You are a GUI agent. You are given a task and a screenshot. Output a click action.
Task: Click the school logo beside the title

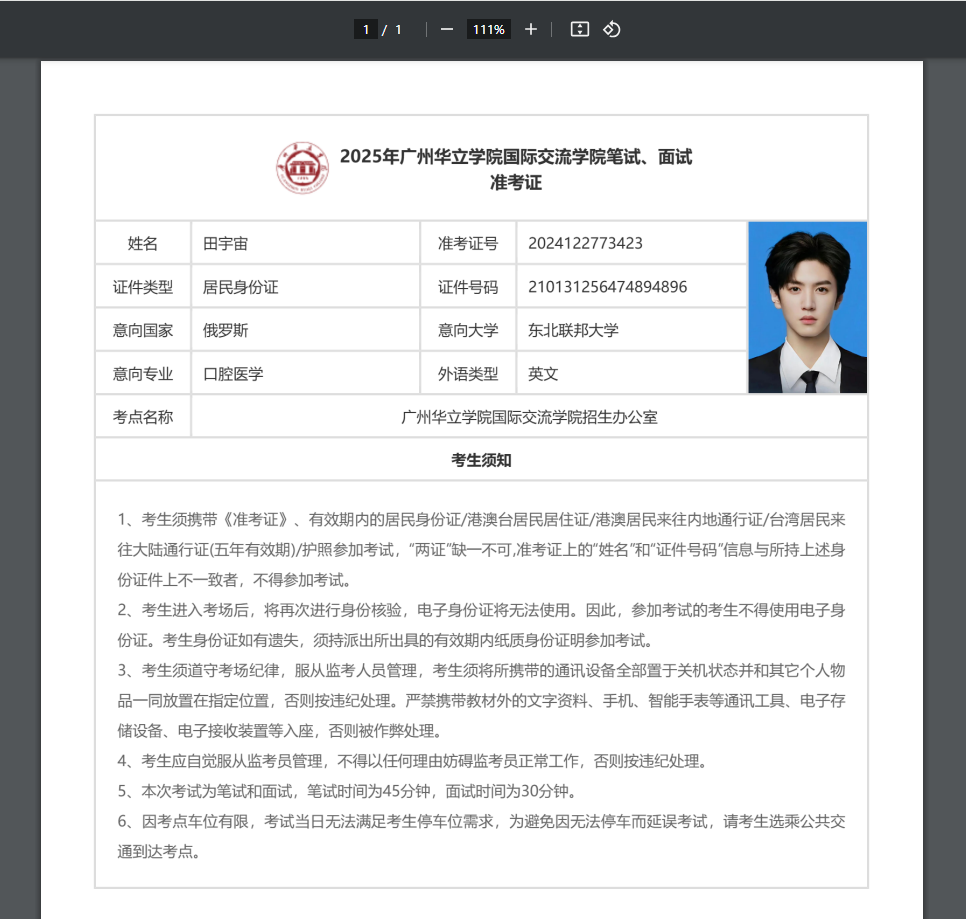[302, 169]
